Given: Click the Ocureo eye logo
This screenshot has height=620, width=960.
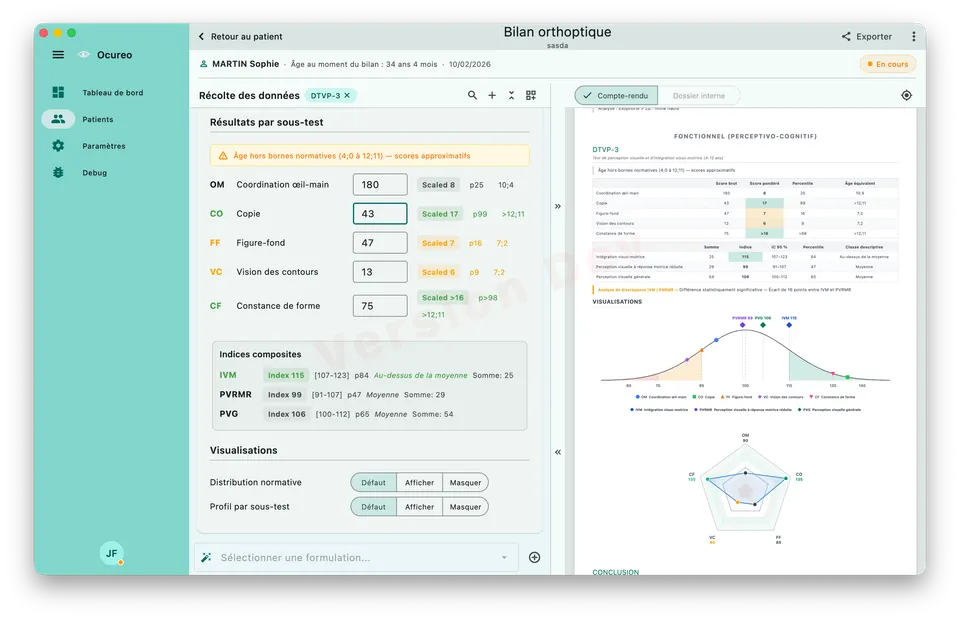Looking at the screenshot, I should 83,54.
